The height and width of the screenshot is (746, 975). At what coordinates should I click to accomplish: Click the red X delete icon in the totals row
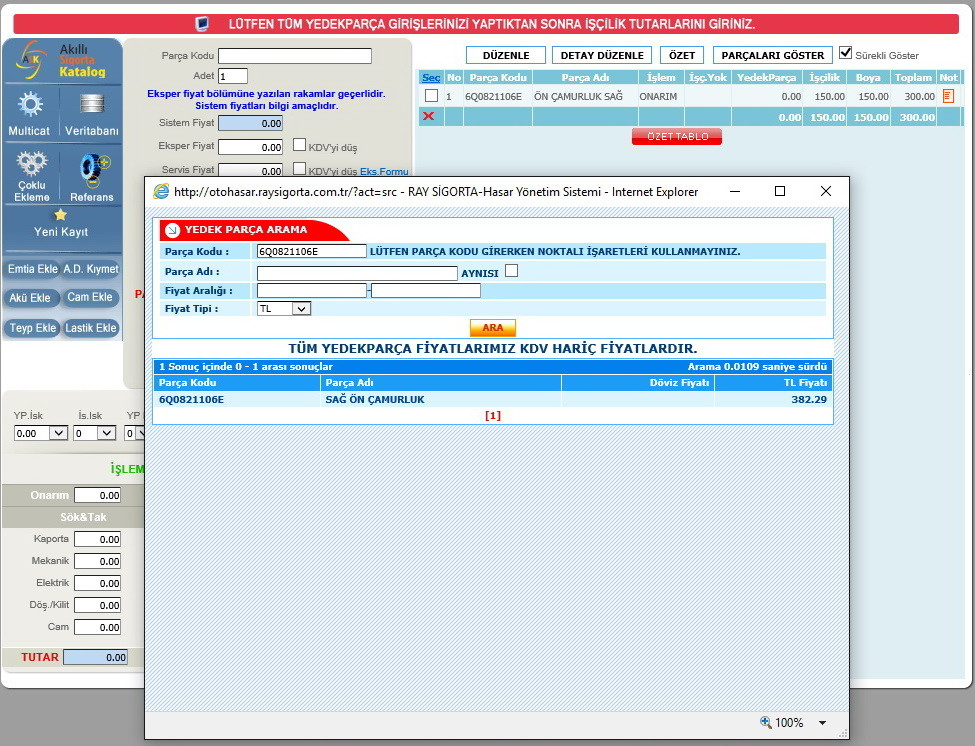pos(428,116)
